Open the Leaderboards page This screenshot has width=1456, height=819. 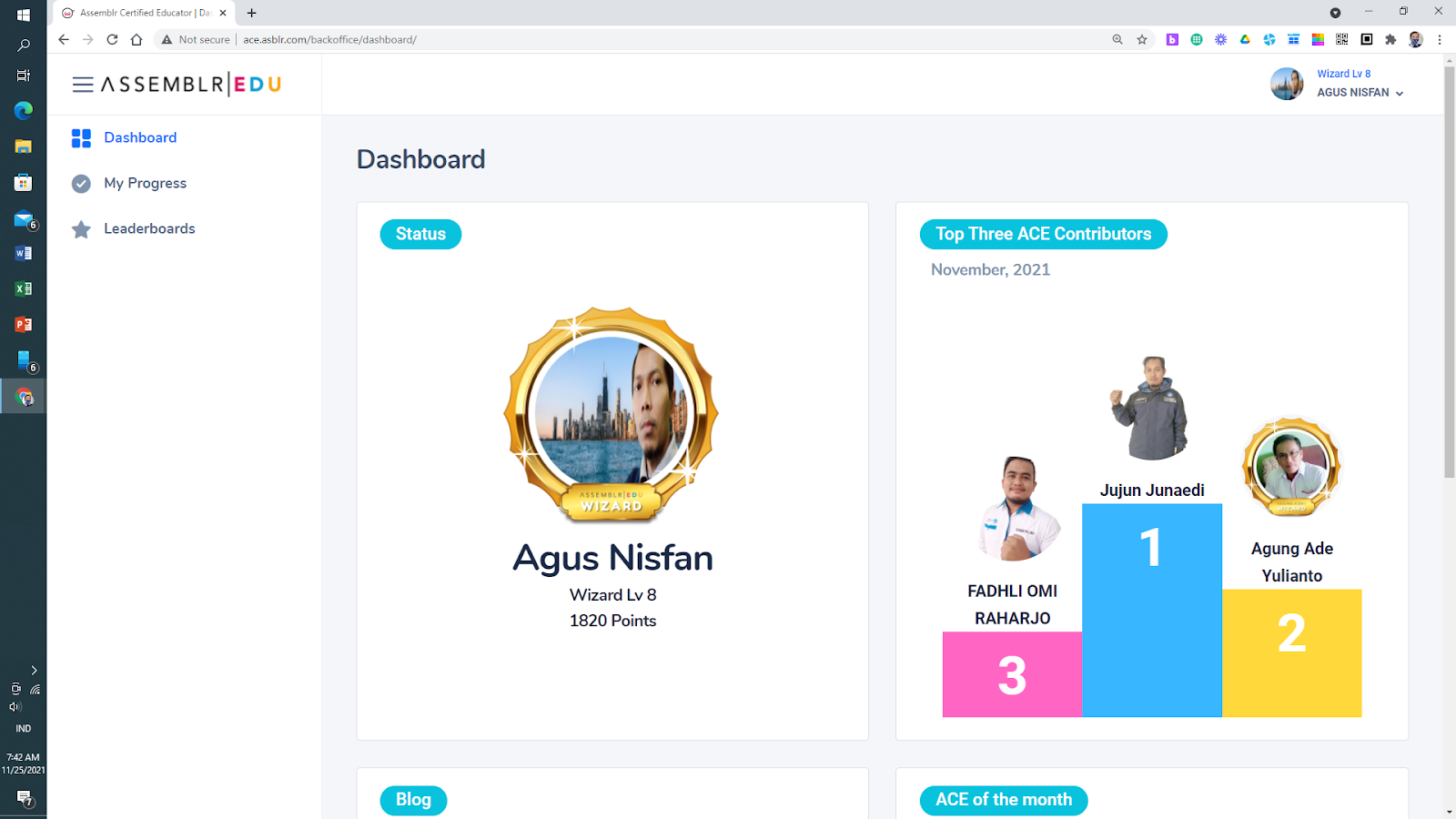coord(149,228)
